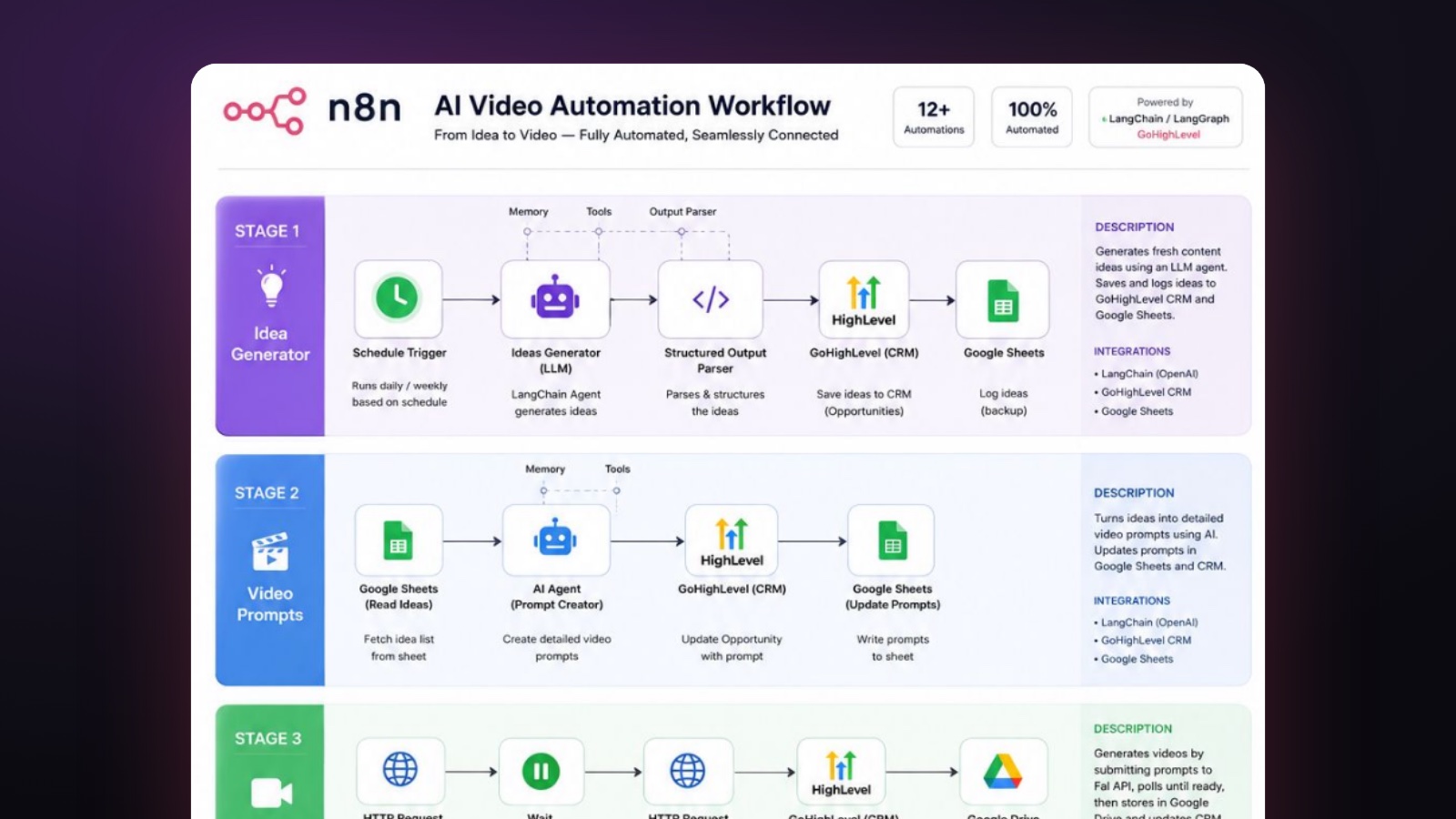The width and height of the screenshot is (1456, 819).
Task: Click the Wait pause node
Action: click(x=541, y=771)
